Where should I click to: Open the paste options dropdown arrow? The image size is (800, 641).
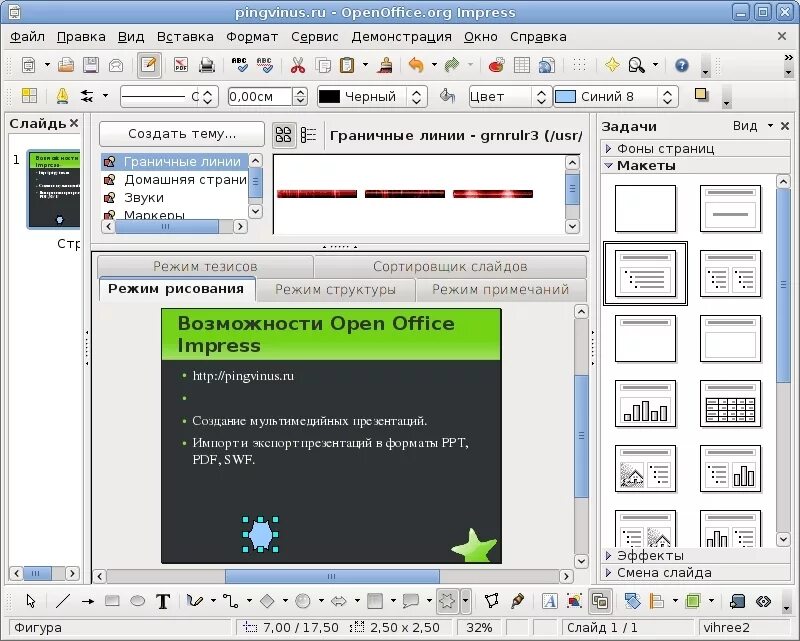365,65
